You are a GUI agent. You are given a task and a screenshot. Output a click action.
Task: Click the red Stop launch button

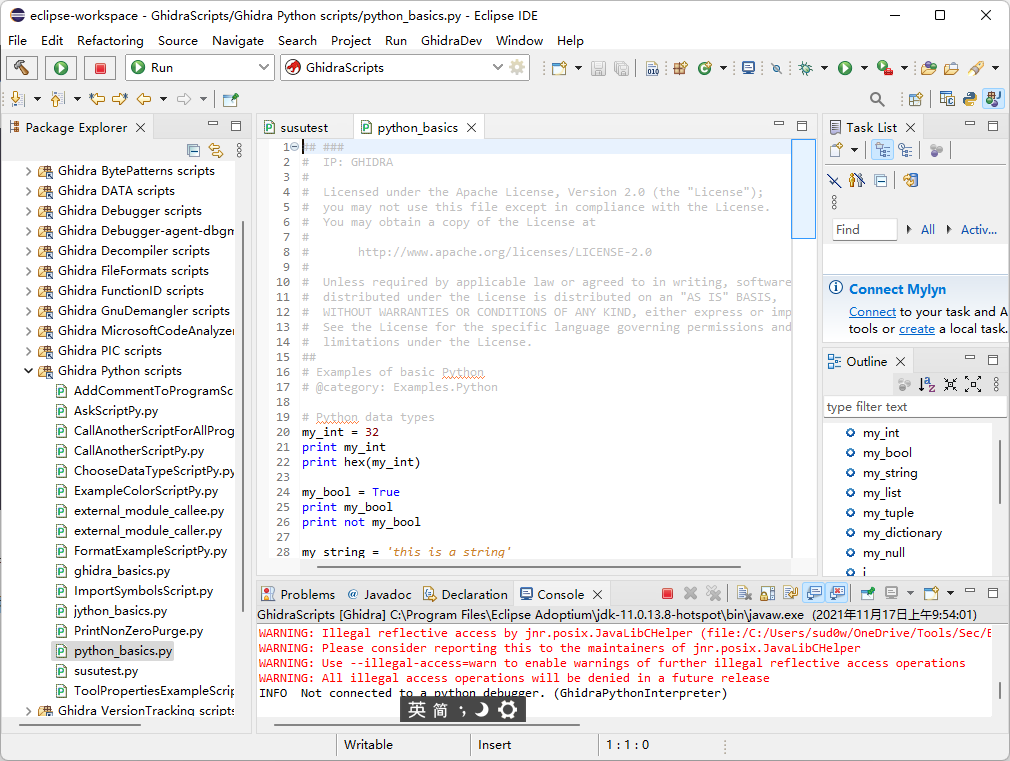100,68
